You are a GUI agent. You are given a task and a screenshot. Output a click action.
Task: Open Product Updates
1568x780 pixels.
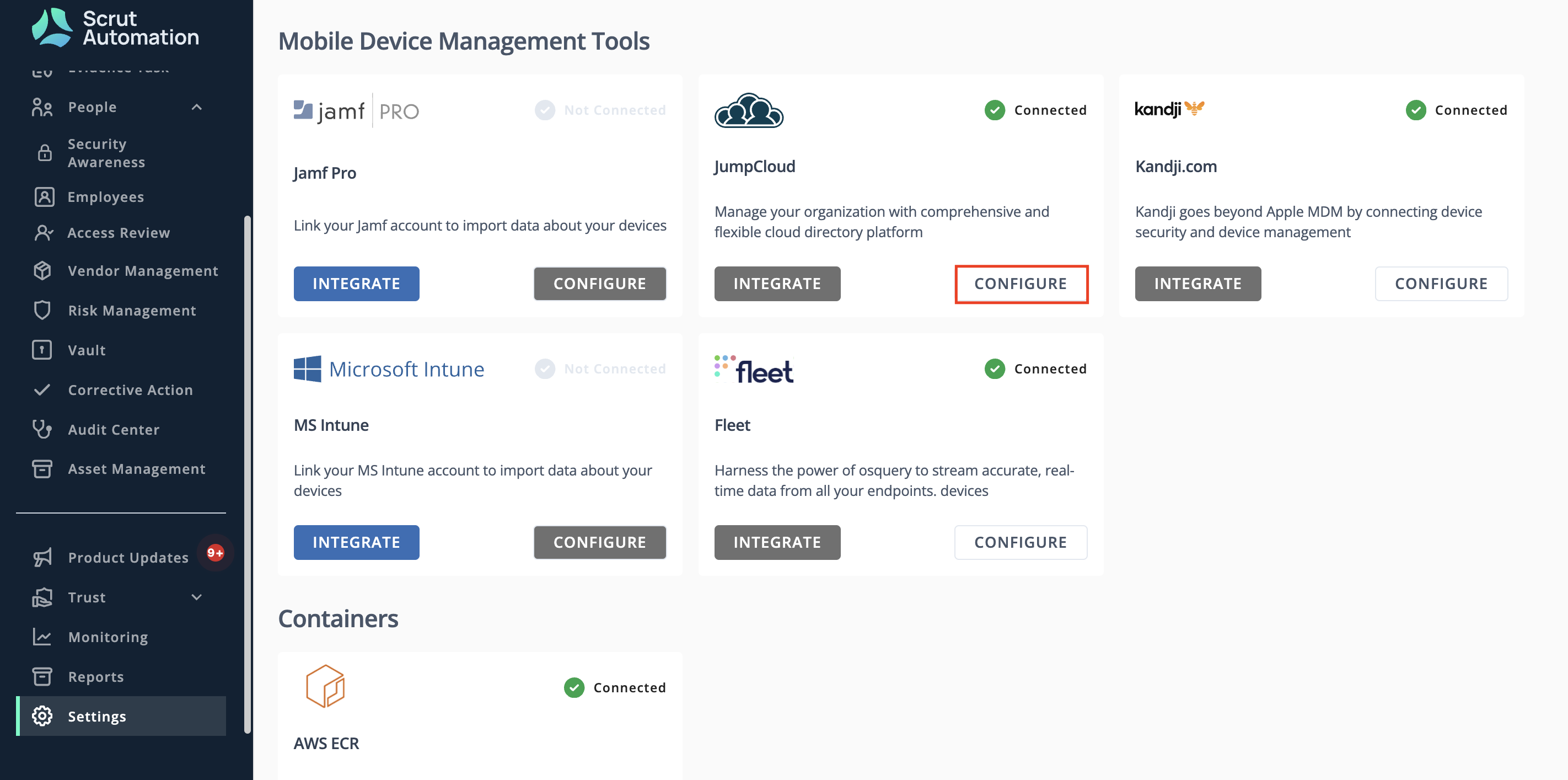[x=128, y=557]
